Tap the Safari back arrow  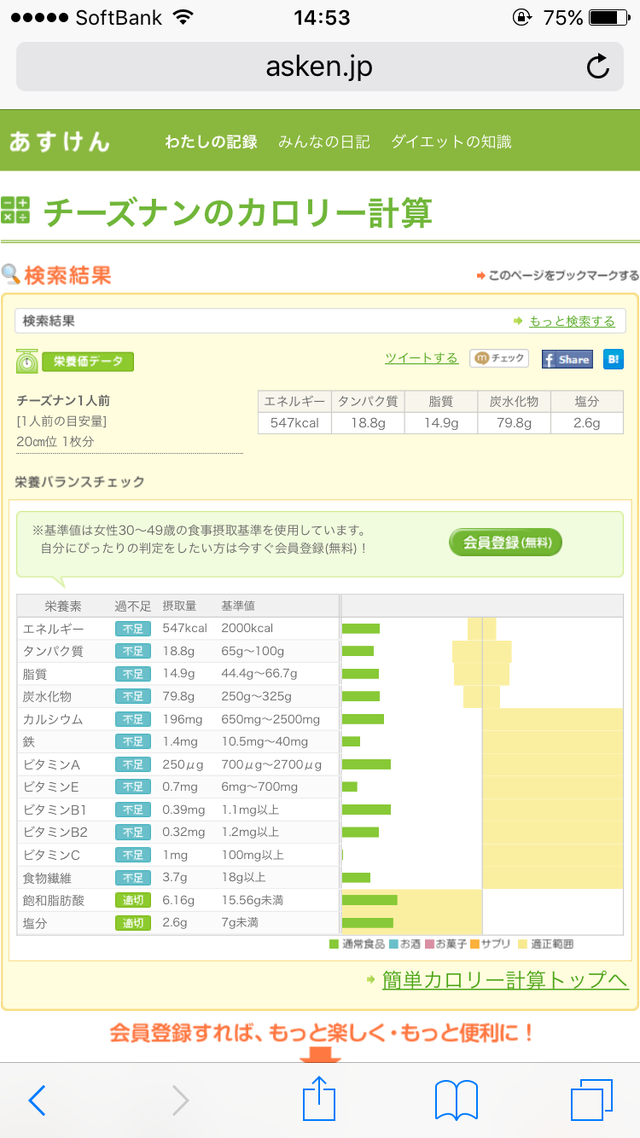[x=37, y=1100]
